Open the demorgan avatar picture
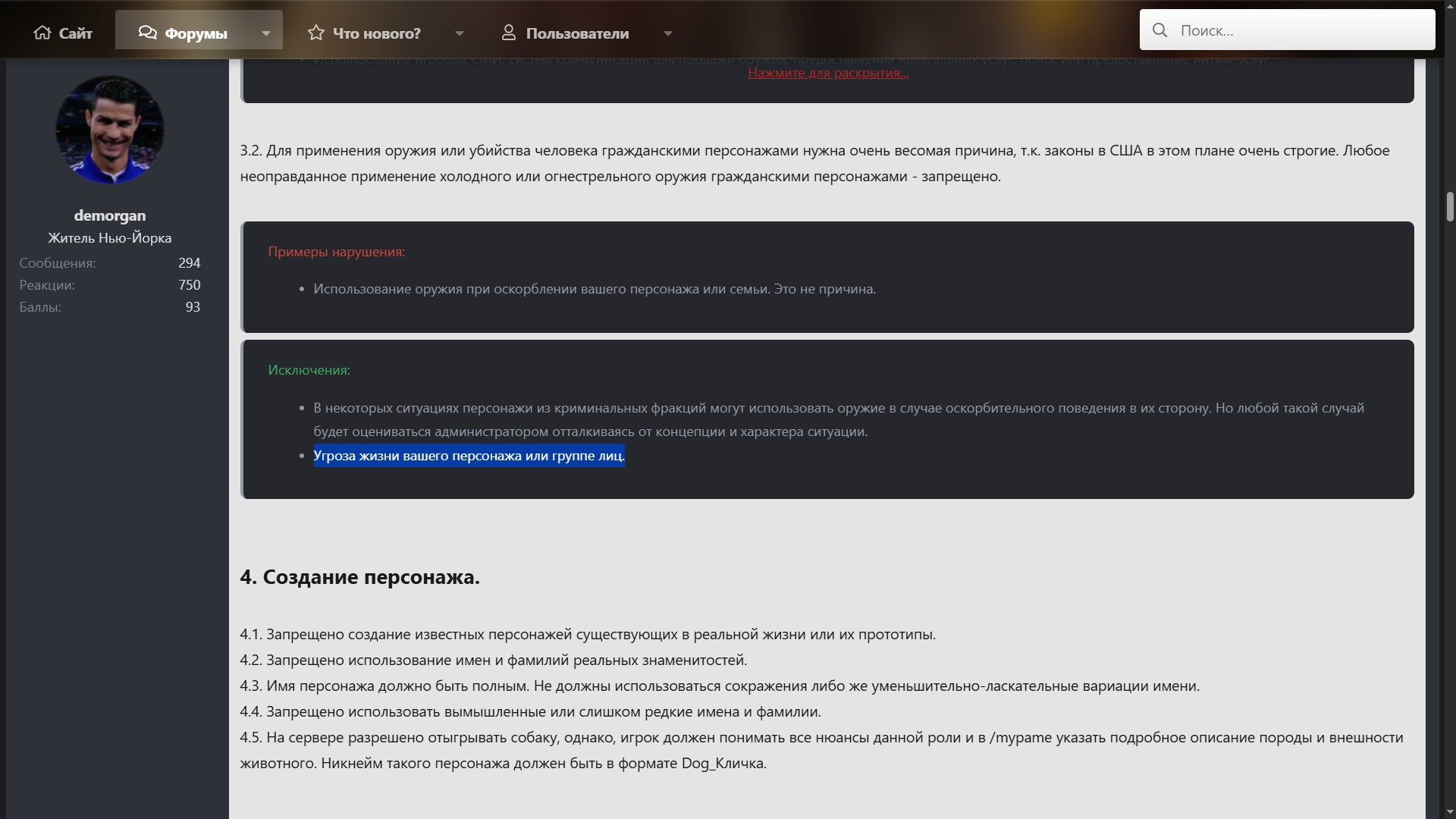 110,130
